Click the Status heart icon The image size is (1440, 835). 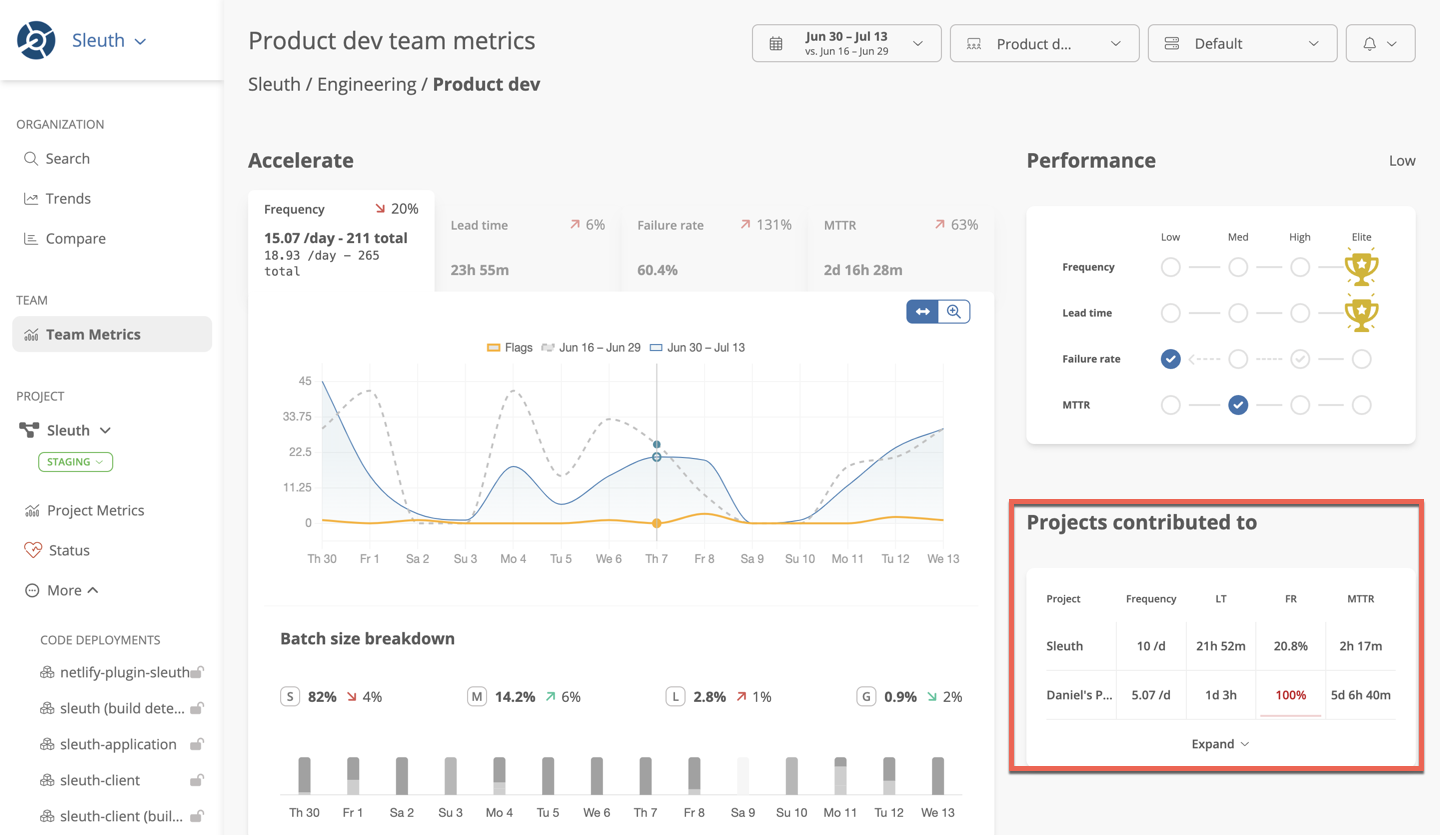(32, 550)
